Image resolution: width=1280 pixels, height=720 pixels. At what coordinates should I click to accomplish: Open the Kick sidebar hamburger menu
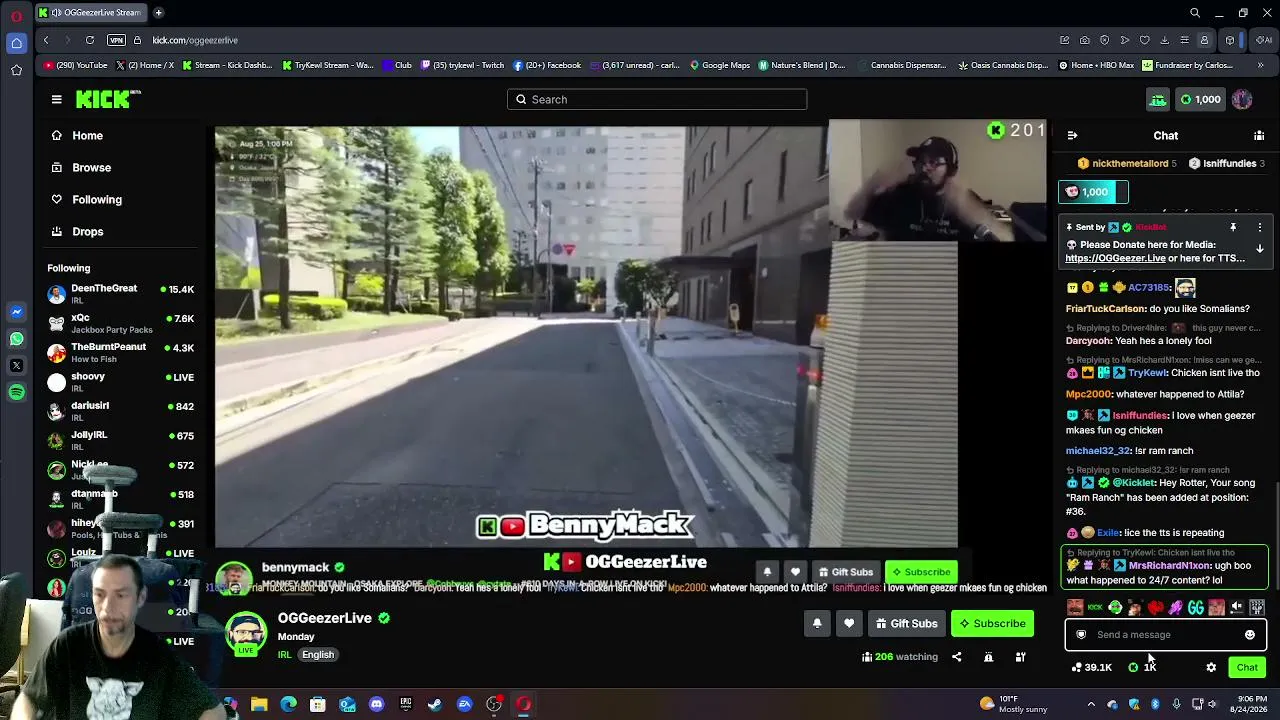pyautogui.click(x=56, y=99)
